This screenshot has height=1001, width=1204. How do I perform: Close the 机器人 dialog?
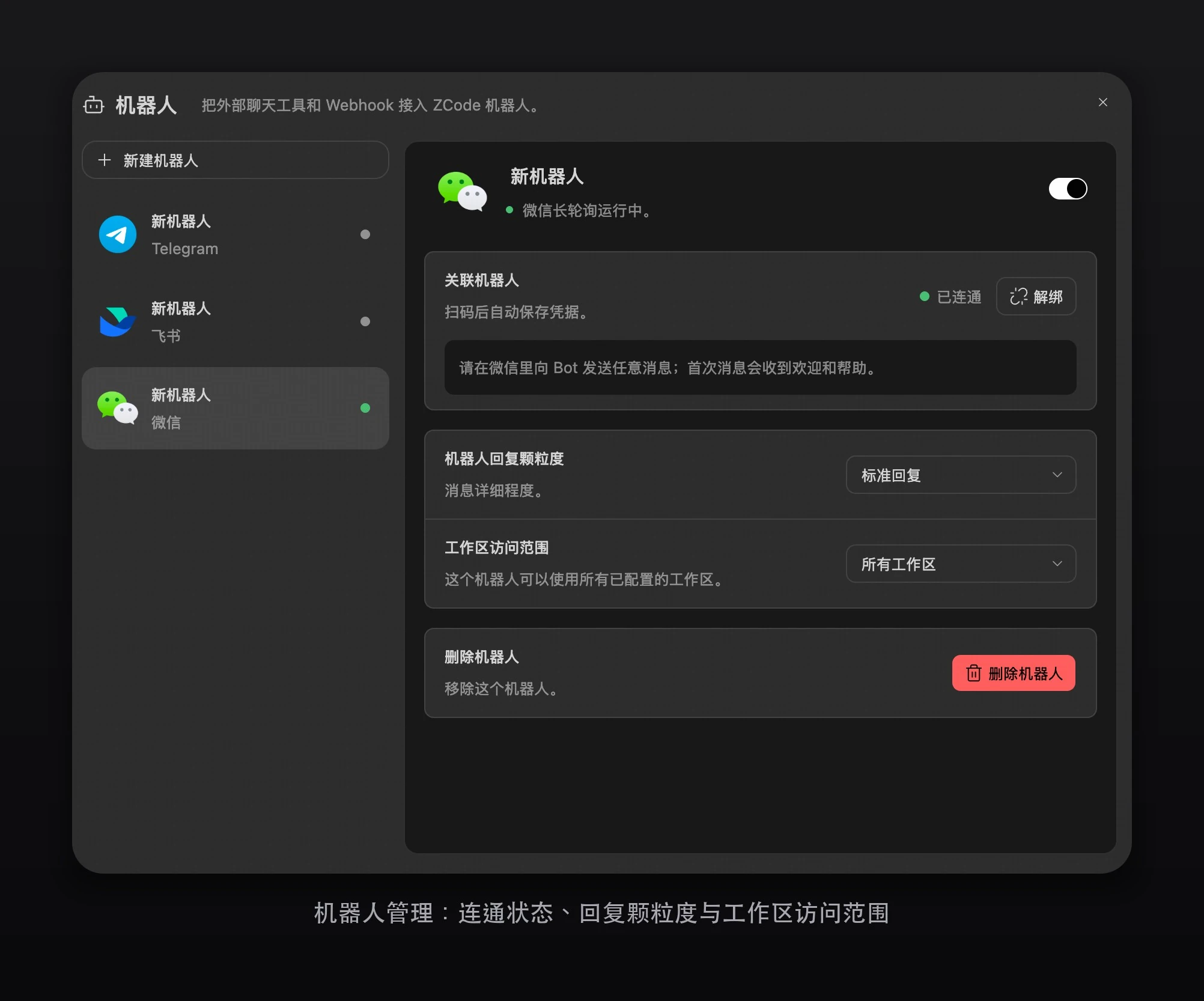coord(1103,102)
